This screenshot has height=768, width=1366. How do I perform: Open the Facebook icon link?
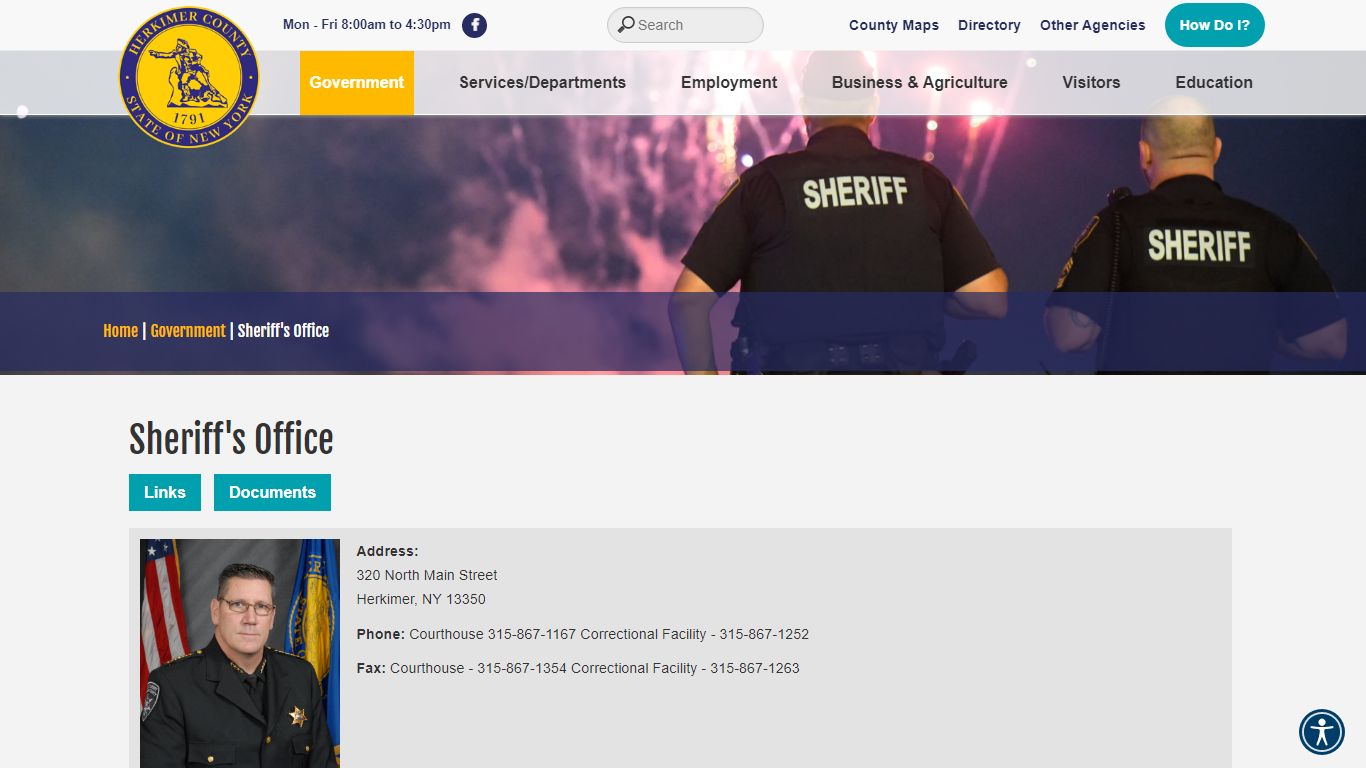pyautogui.click(x=474, y=25)
